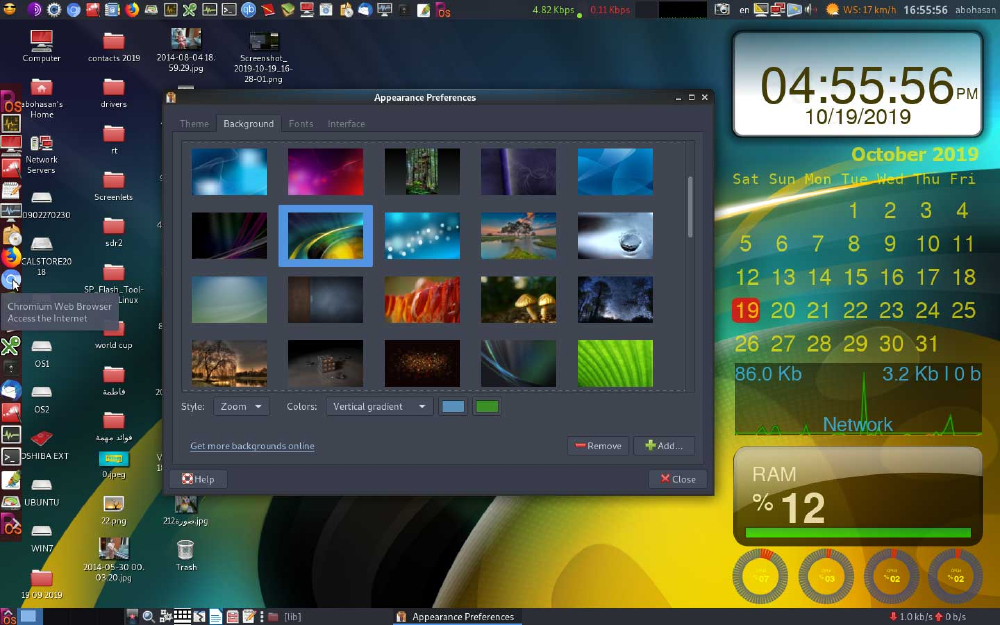Pick the green gradient color swatch
Screen dimensions: 1000x625
487,406
